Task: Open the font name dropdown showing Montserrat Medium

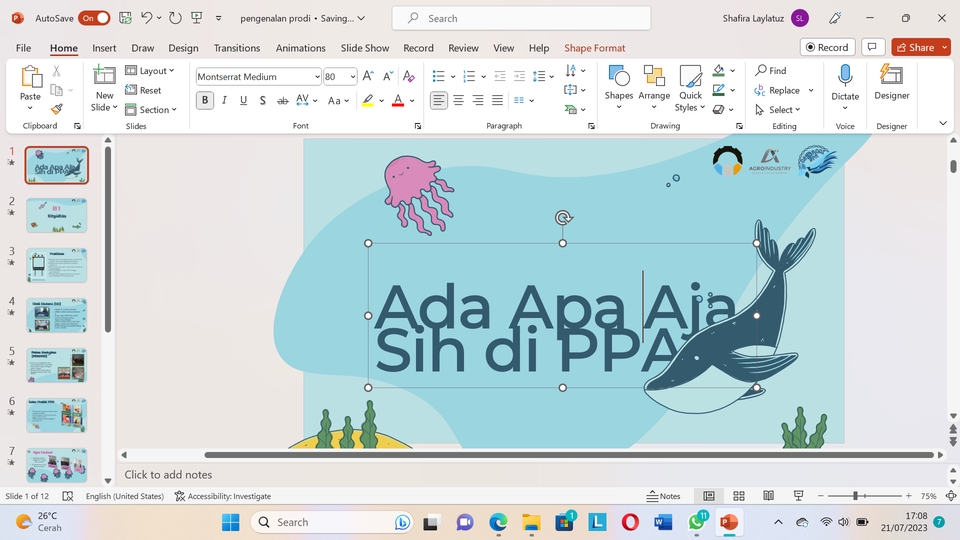Action: [317, 77]
